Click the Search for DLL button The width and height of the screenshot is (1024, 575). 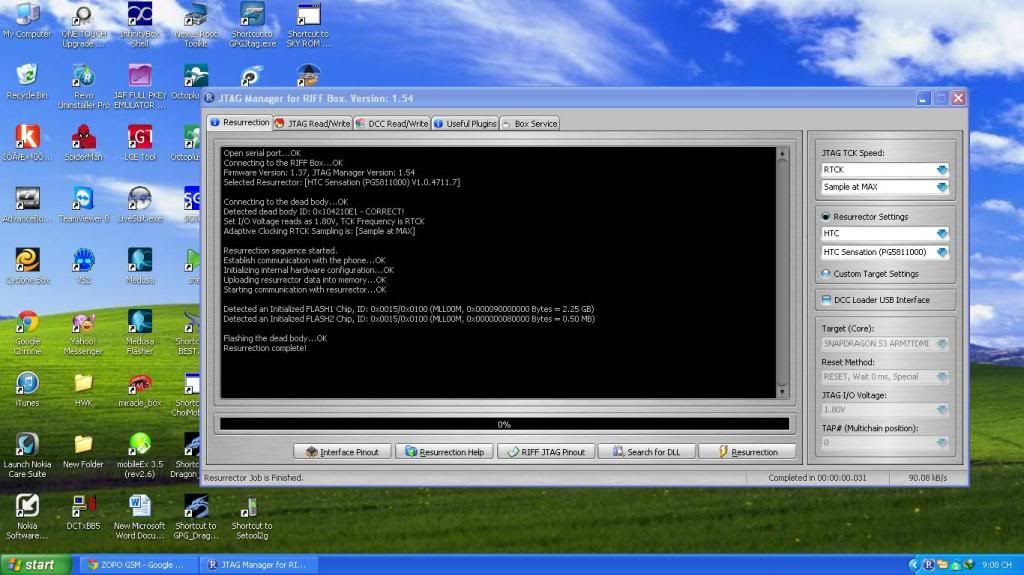click(647, 452)
